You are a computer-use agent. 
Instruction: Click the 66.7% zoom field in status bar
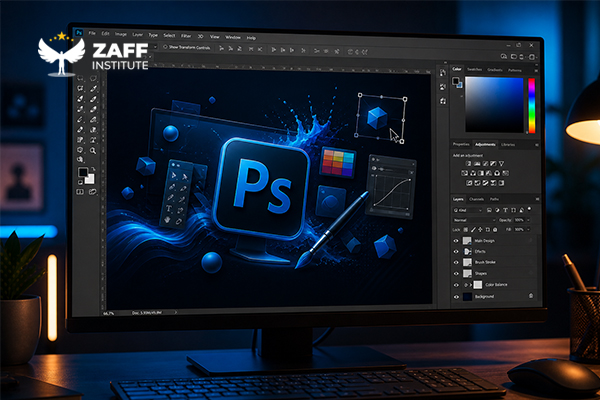(108, 313)
